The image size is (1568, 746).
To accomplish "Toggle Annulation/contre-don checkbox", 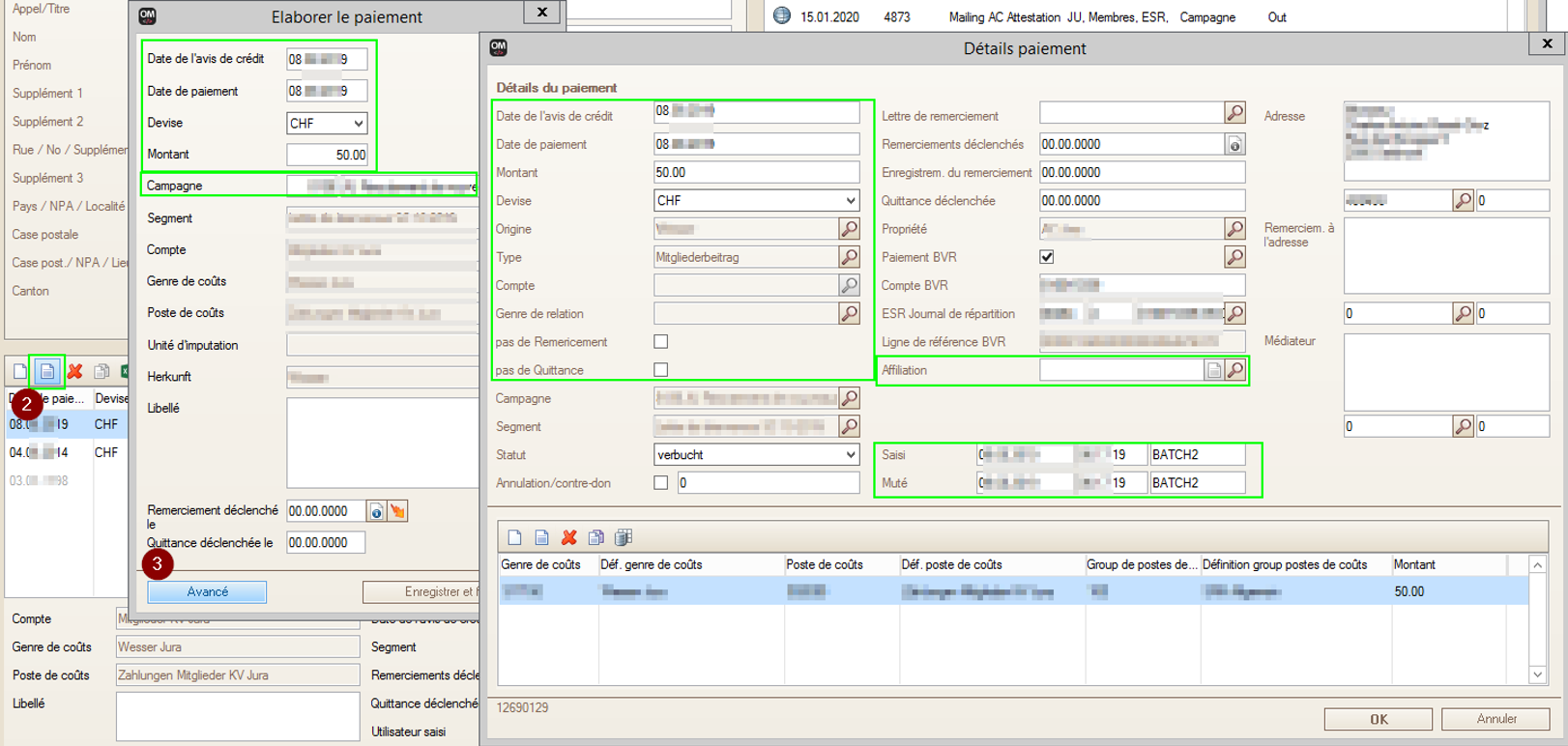I will [661, 483].
